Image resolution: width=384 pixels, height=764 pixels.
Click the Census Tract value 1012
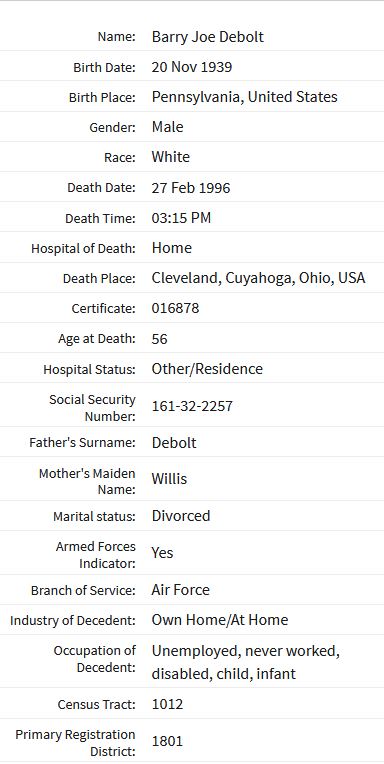tap(167, 704)
